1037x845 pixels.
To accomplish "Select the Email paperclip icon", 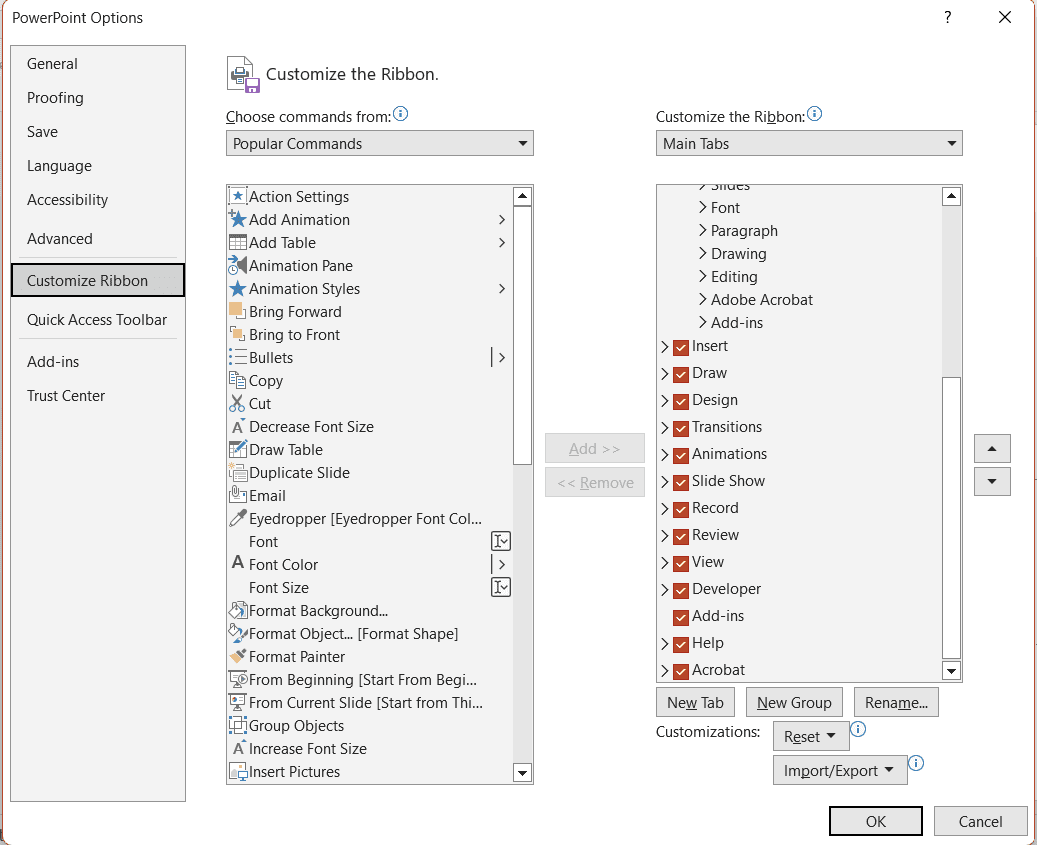I will [237, 496].
